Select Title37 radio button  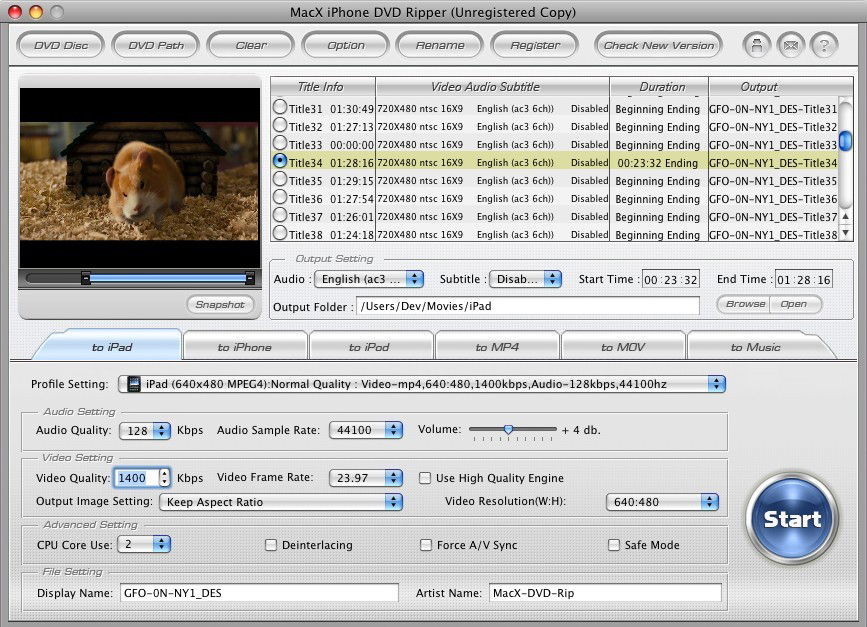280,215
